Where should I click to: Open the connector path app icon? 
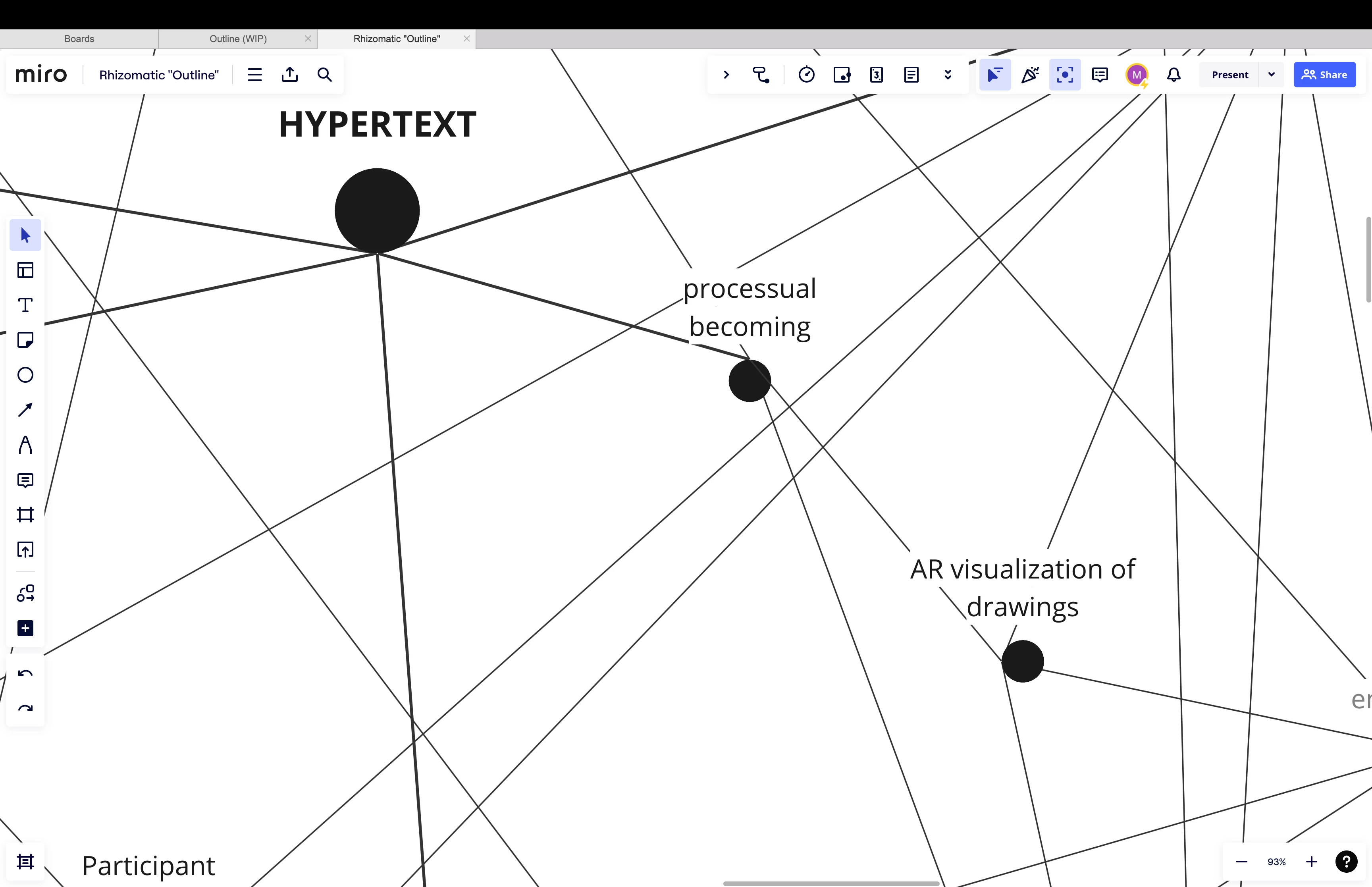click(761, 75)
